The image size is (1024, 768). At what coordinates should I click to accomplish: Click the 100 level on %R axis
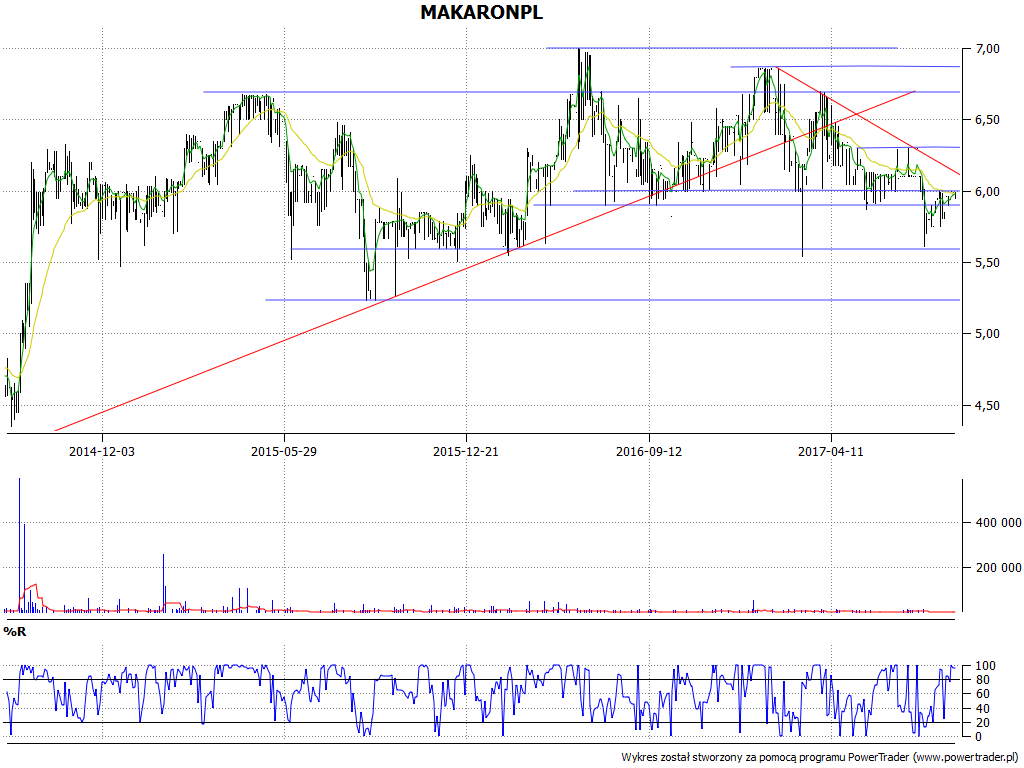985,666
